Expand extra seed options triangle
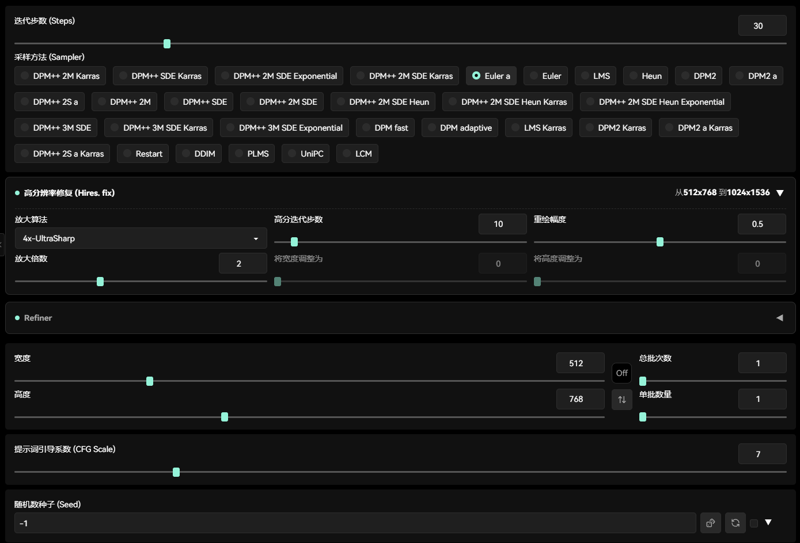The image size is (800, 543). click(768, 522)
